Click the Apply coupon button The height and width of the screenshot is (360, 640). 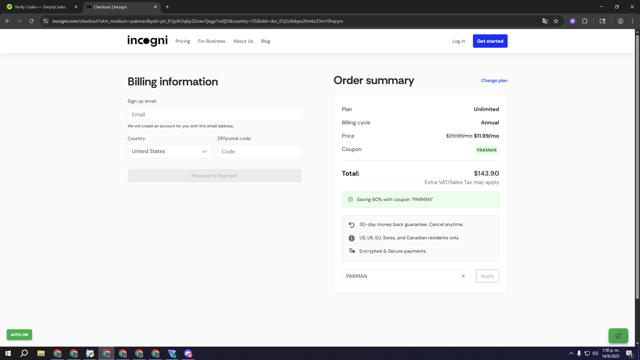pos(487,276)
